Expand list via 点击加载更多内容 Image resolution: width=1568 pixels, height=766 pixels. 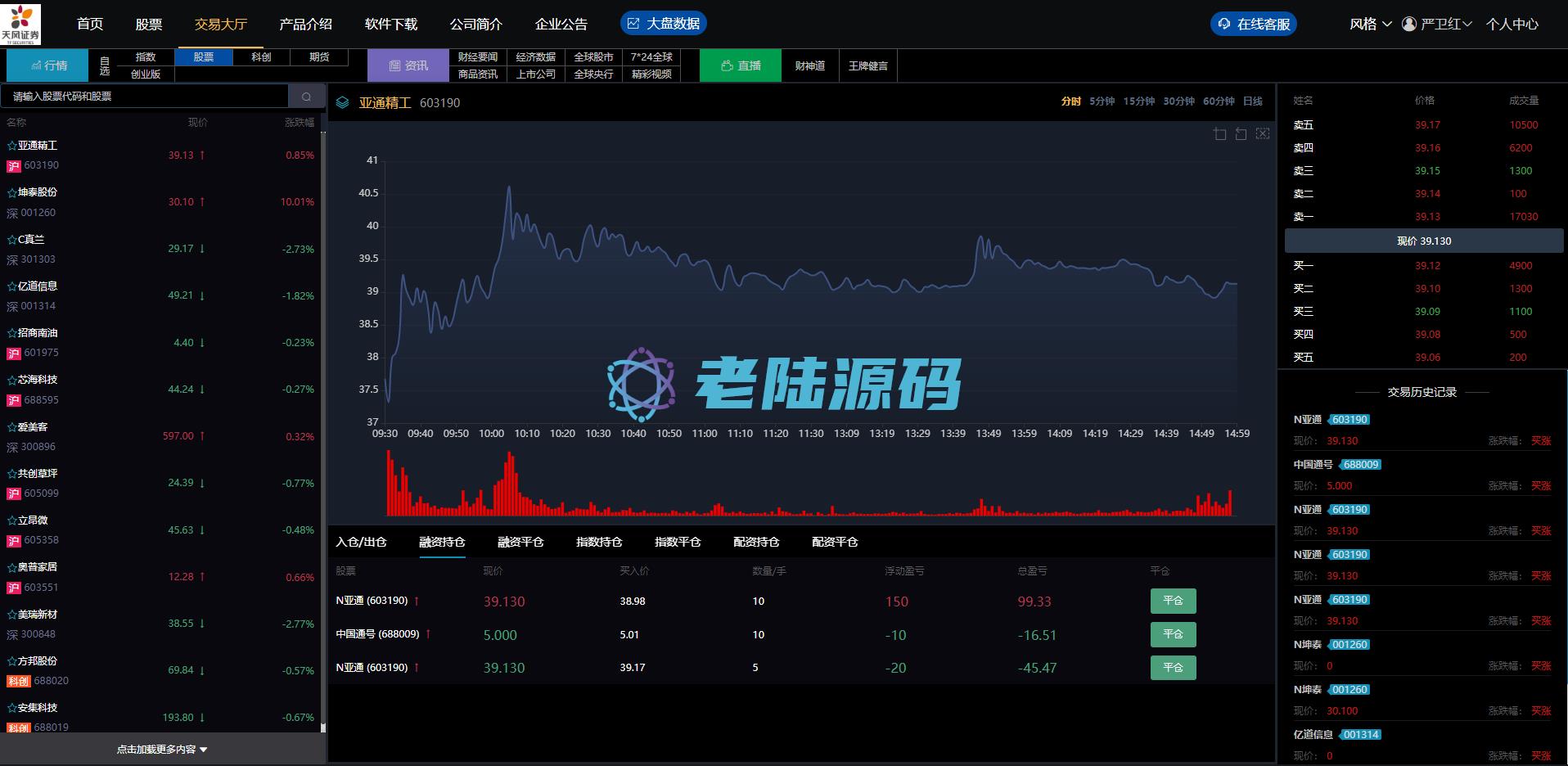(x=161, y=749)
